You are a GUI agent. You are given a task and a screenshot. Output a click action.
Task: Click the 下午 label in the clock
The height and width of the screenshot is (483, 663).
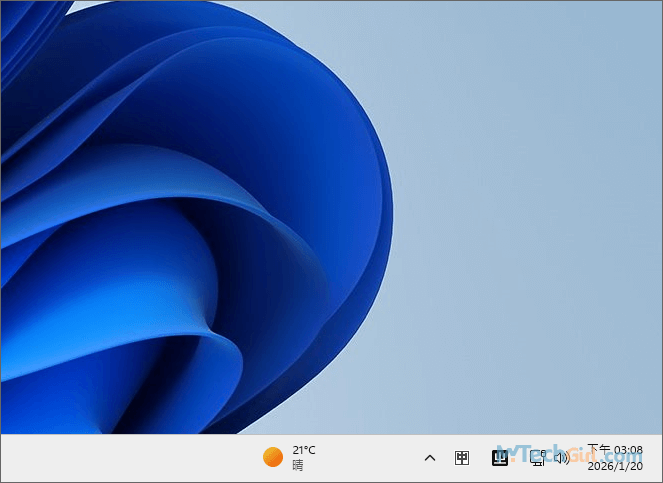[x=598, y=450]
